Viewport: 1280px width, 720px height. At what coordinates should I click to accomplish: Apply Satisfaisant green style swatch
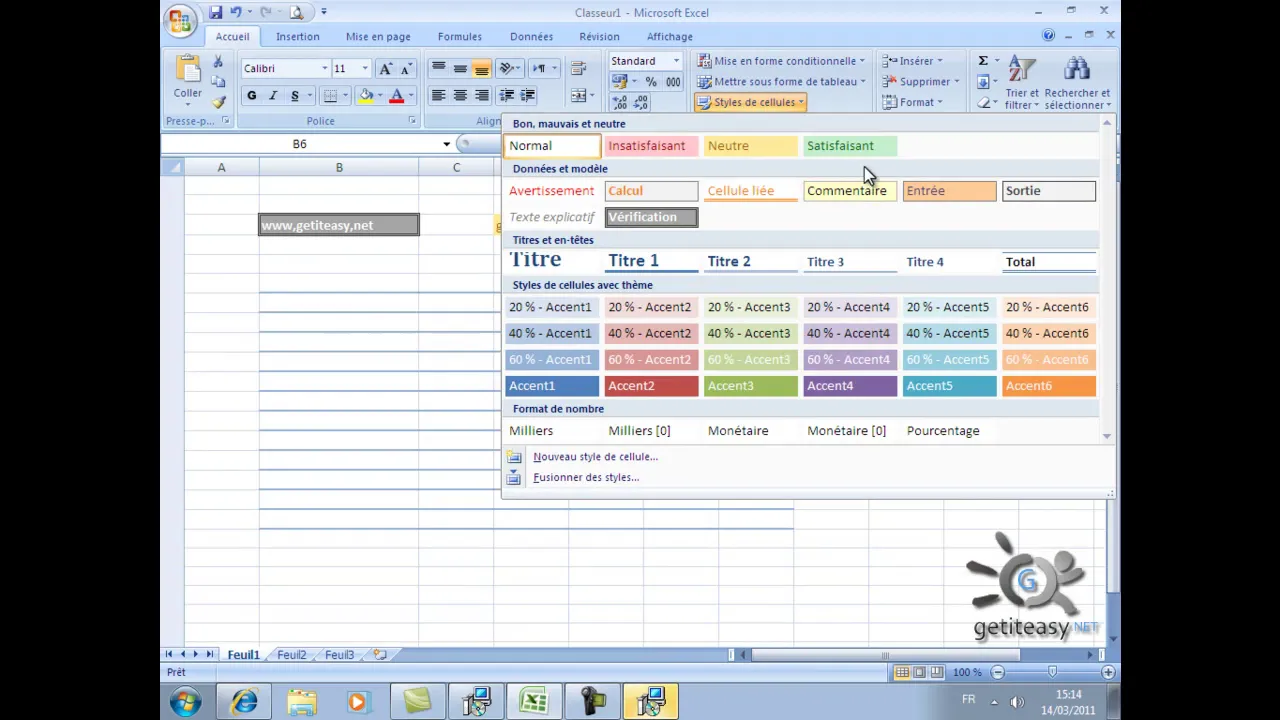click(849, 146)
